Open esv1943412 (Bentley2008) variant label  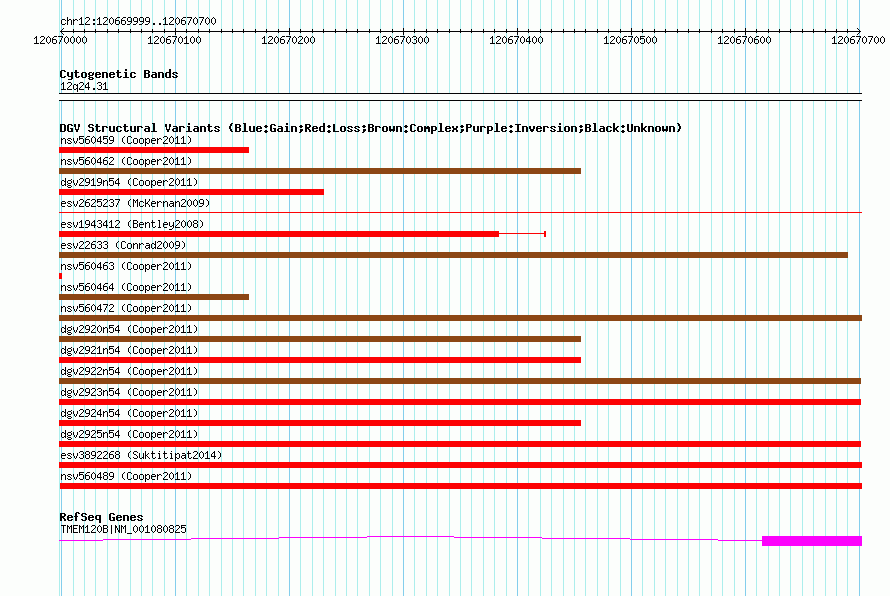click(x=132, y=224)
